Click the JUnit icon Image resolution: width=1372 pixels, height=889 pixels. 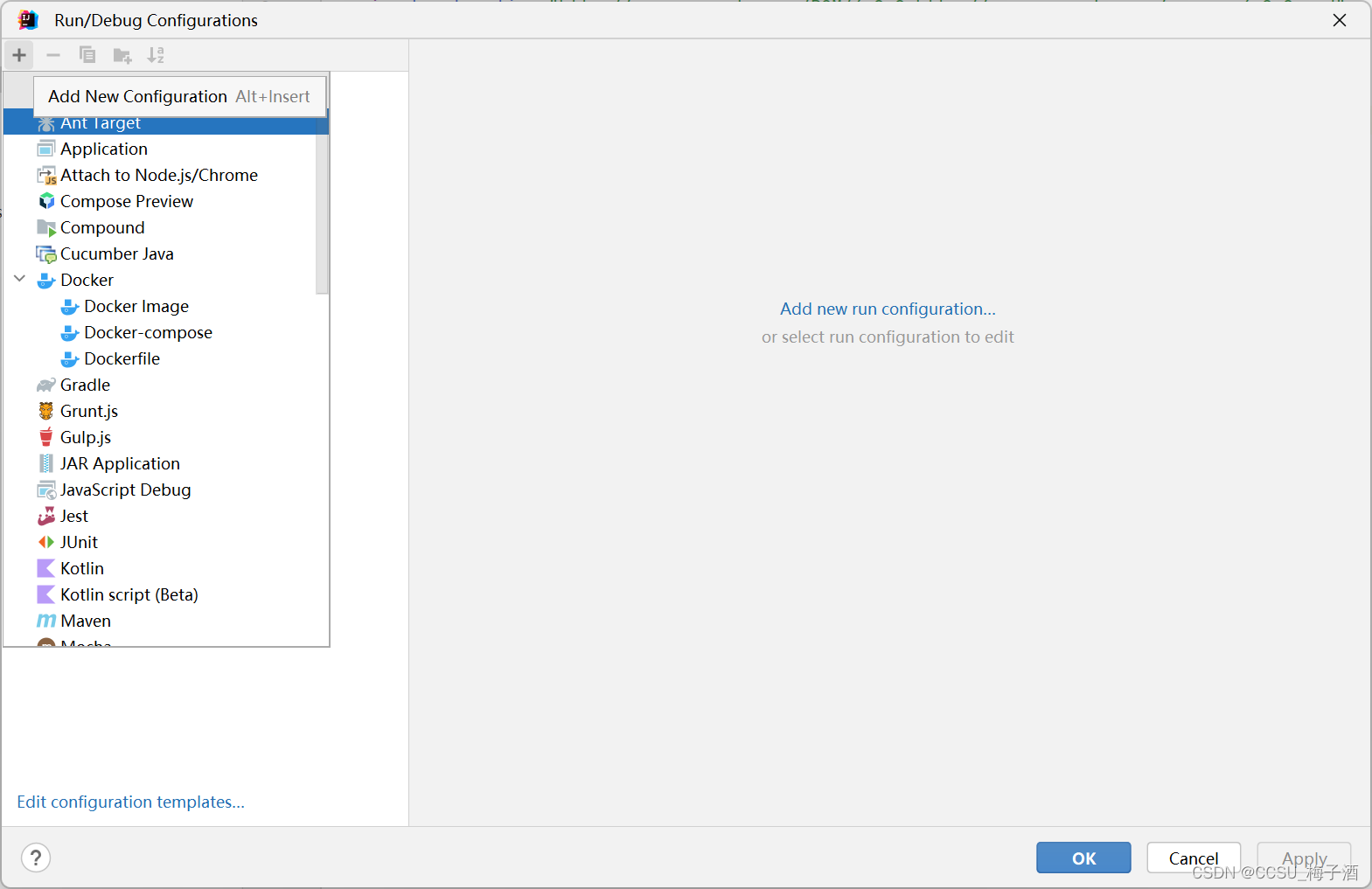46,542
